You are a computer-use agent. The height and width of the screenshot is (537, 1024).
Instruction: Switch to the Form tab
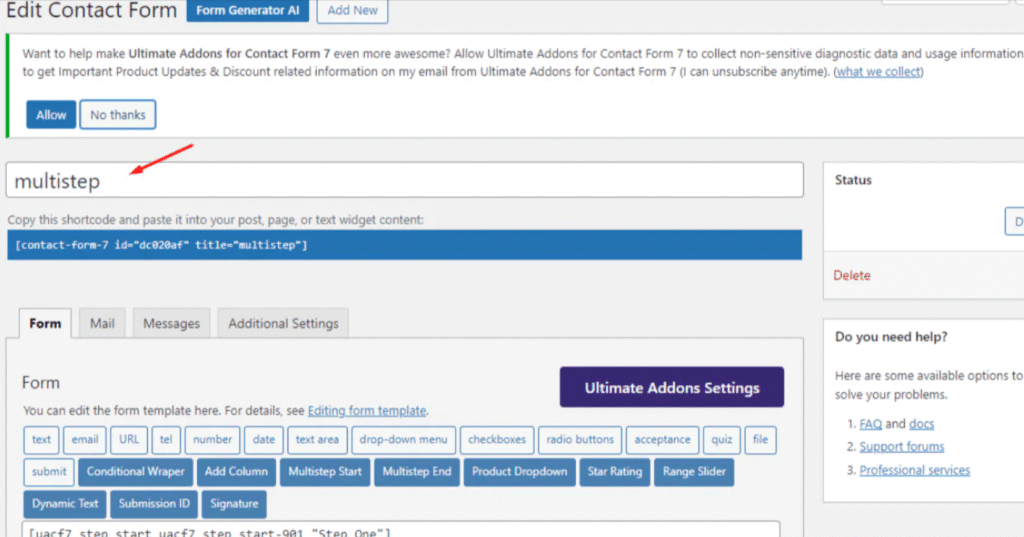point(45,323)
